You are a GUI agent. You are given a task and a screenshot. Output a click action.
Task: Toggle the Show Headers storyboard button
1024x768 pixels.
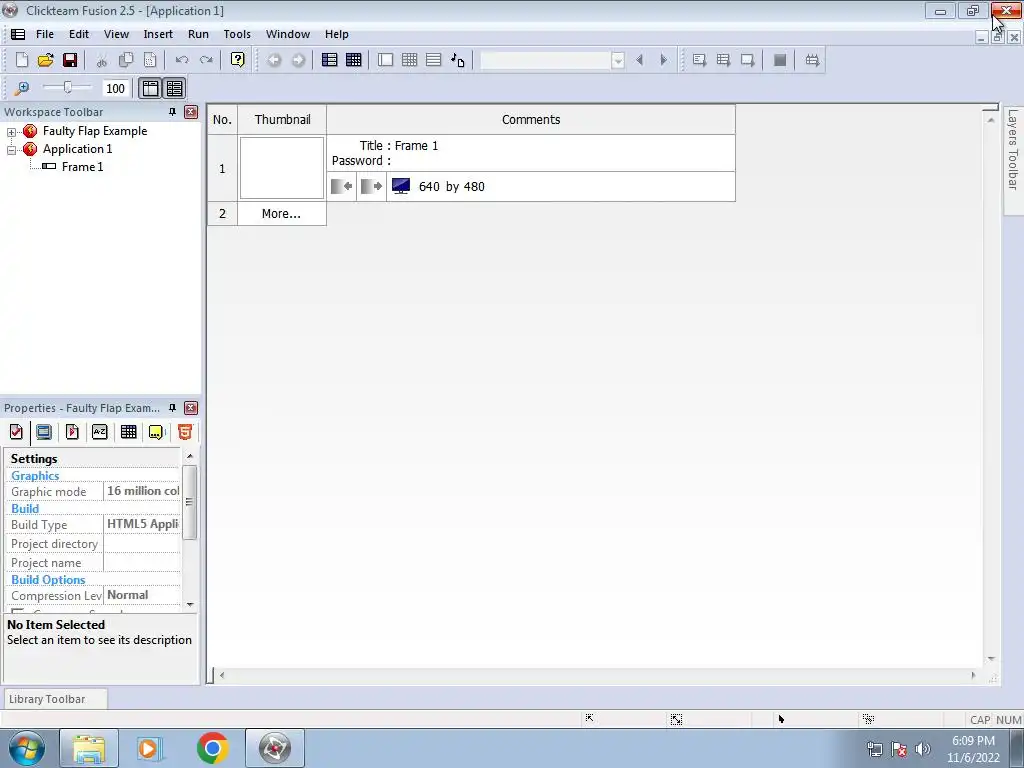[150, 88]
